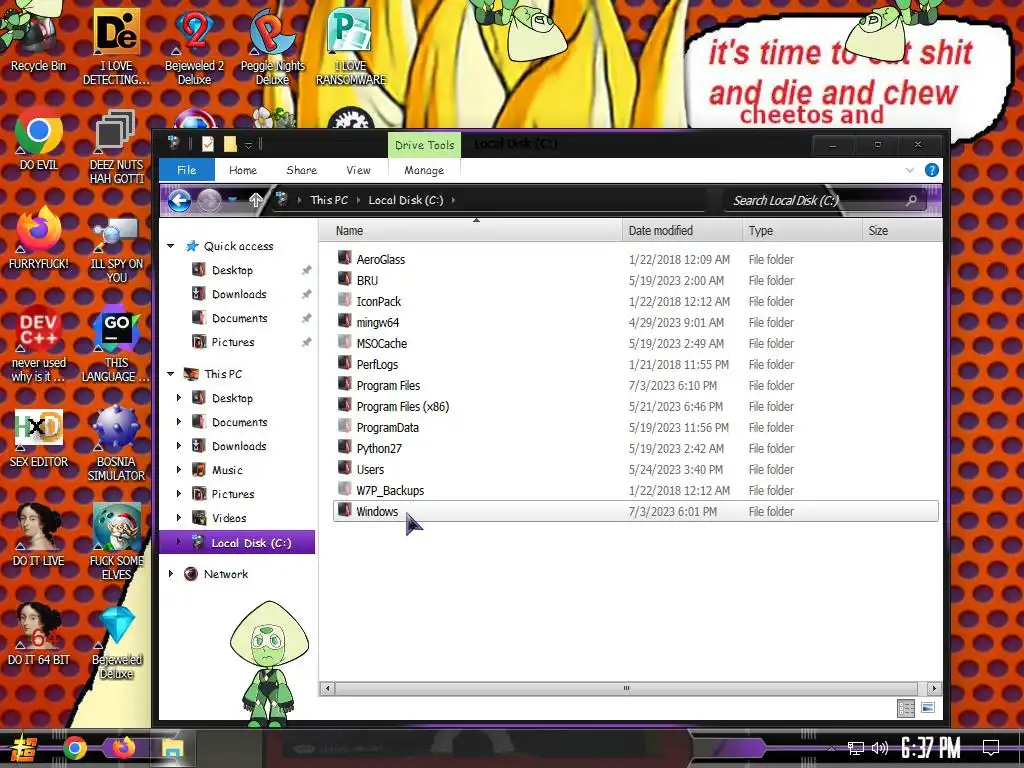Expand the Network tree node

click(170, 574)
